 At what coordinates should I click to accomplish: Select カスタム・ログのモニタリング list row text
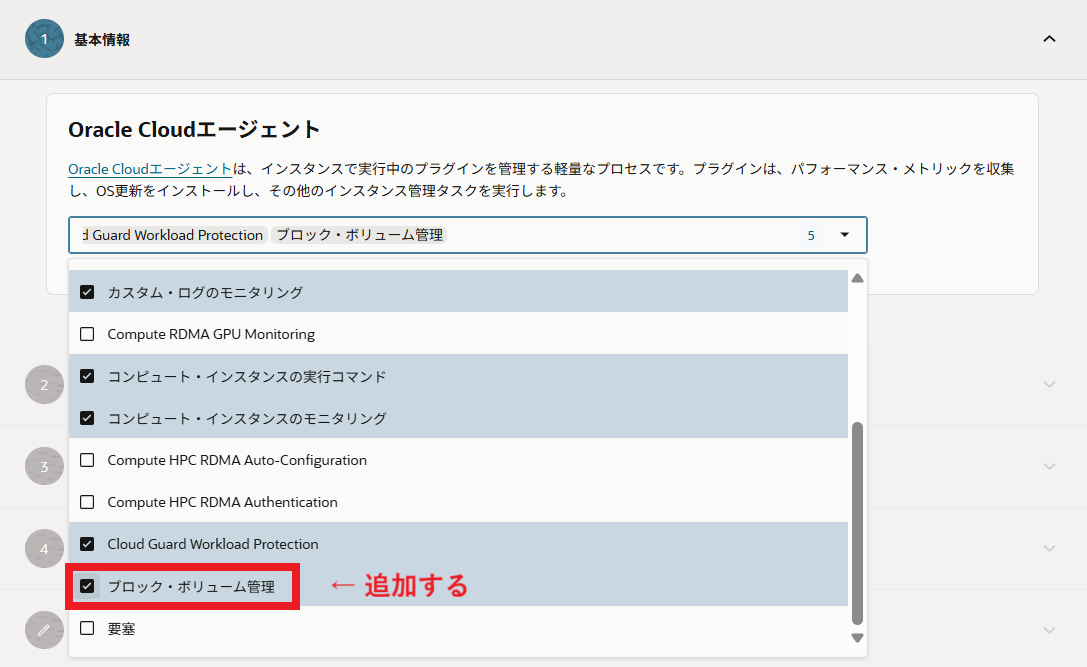tap(205, 293)
